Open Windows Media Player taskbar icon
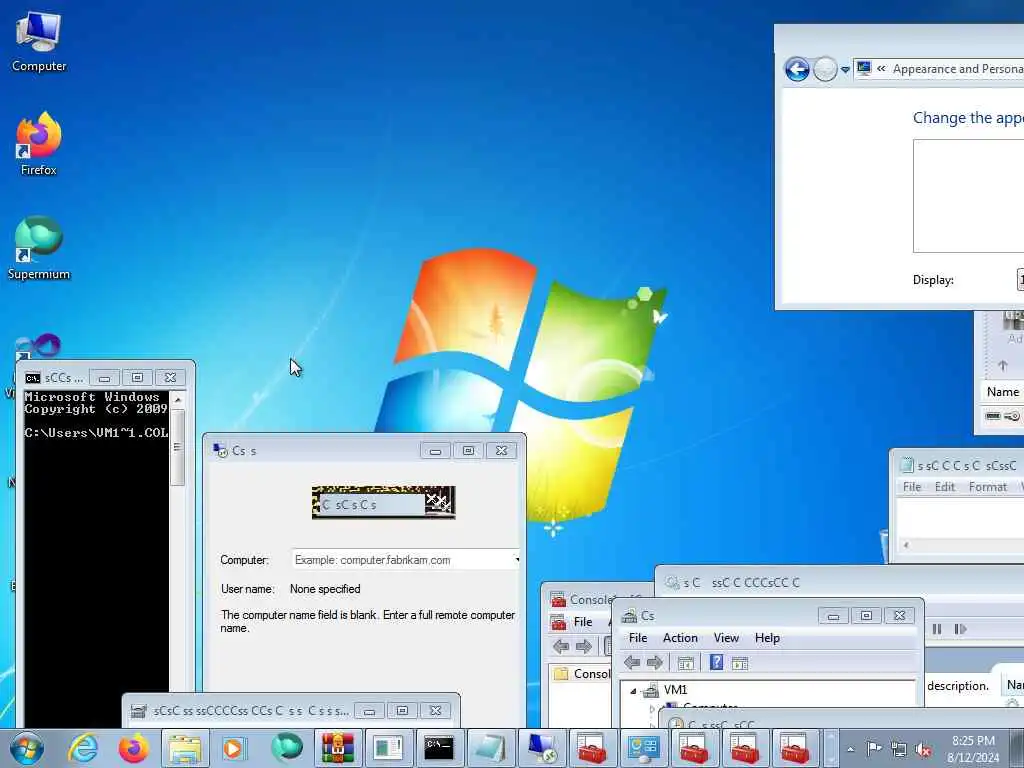The width and height of the screenshot is (1024, 768). [x=233, y=748]
